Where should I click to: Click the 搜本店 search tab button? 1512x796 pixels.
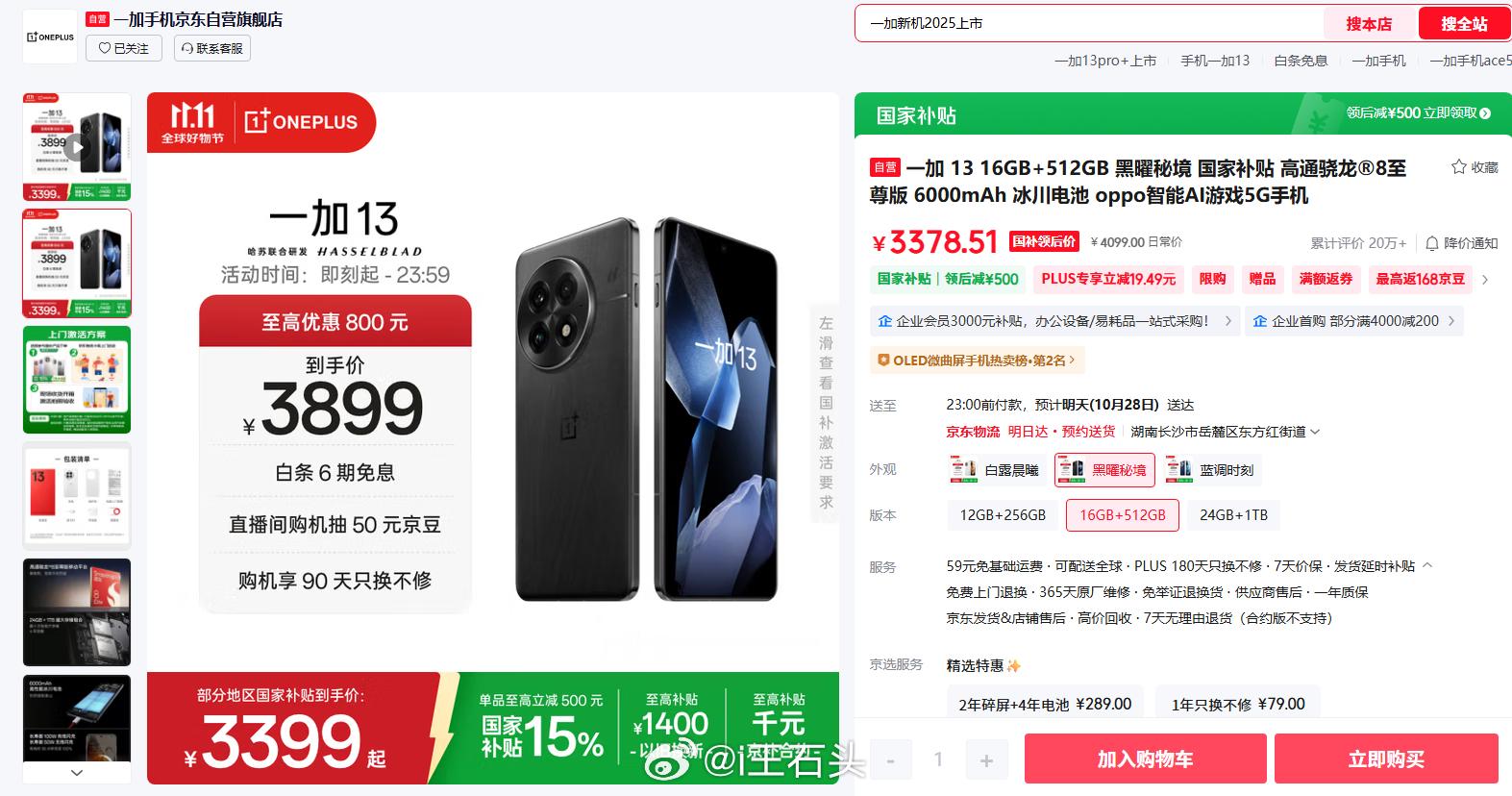tap(1369, 24)
